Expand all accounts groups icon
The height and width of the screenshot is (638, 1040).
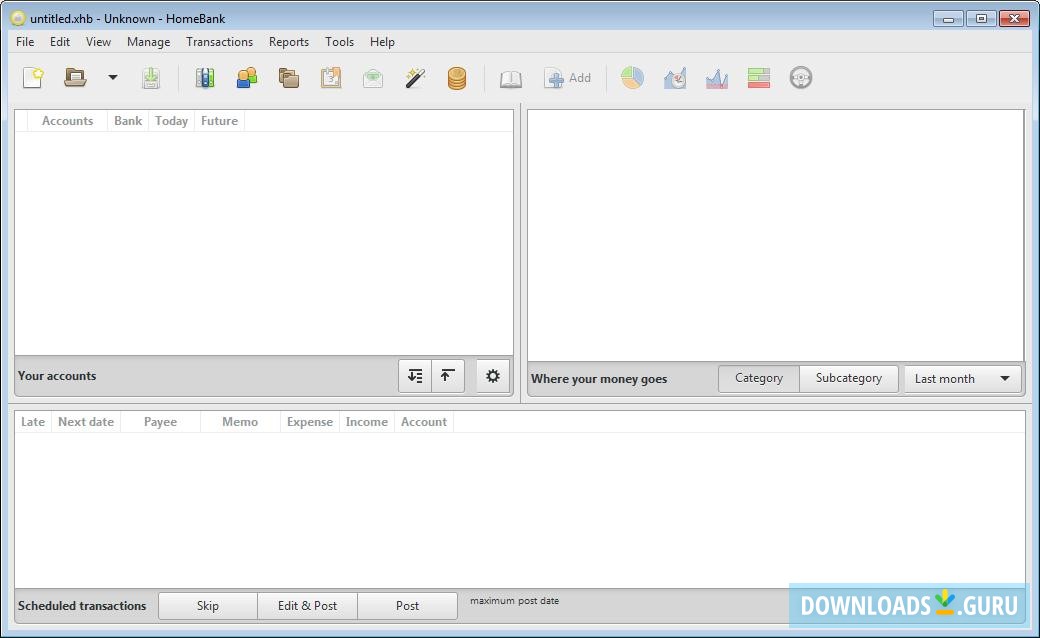[415, 376]
